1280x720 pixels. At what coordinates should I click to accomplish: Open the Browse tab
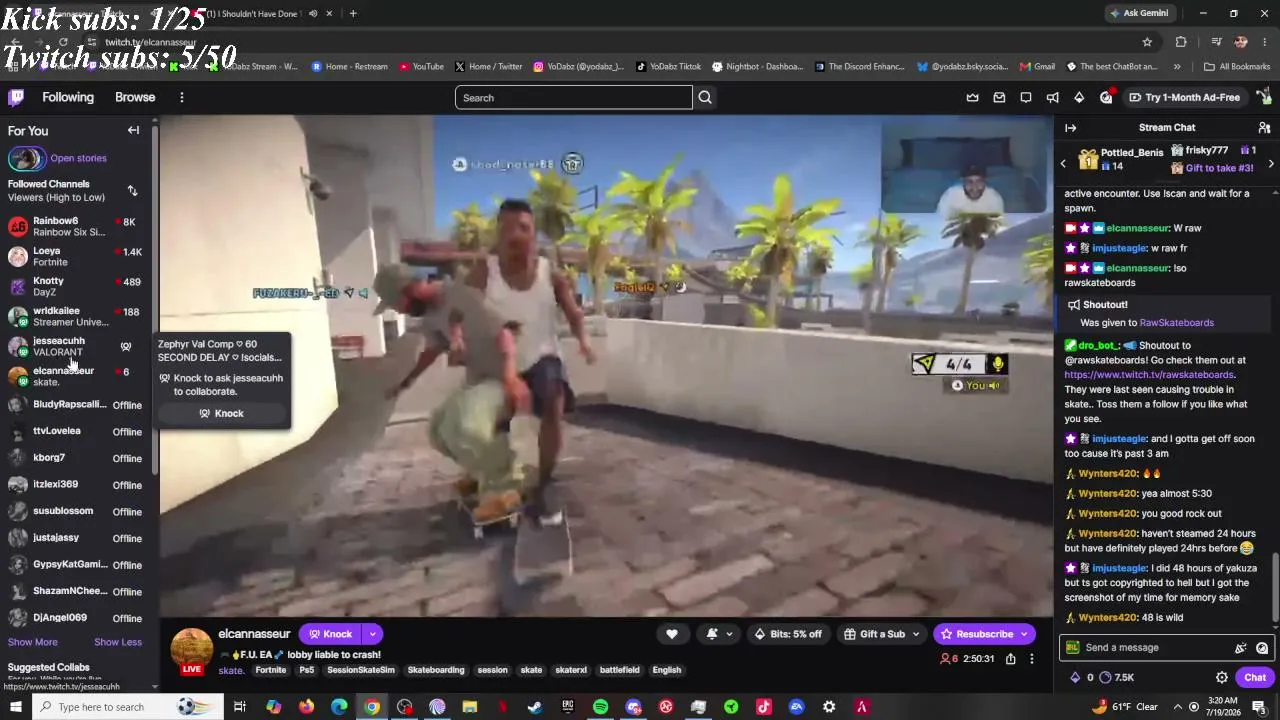tap(135, 97)
